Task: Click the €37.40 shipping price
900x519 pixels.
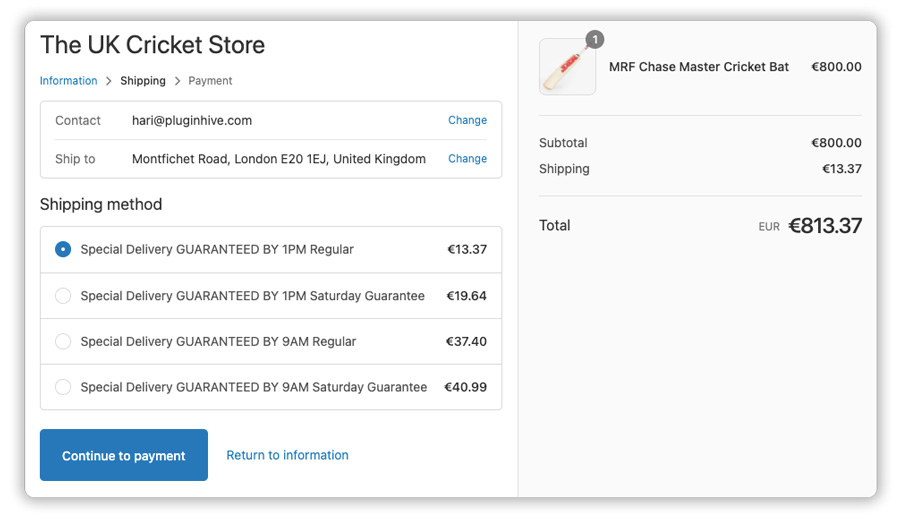Action: pos(466,342)
